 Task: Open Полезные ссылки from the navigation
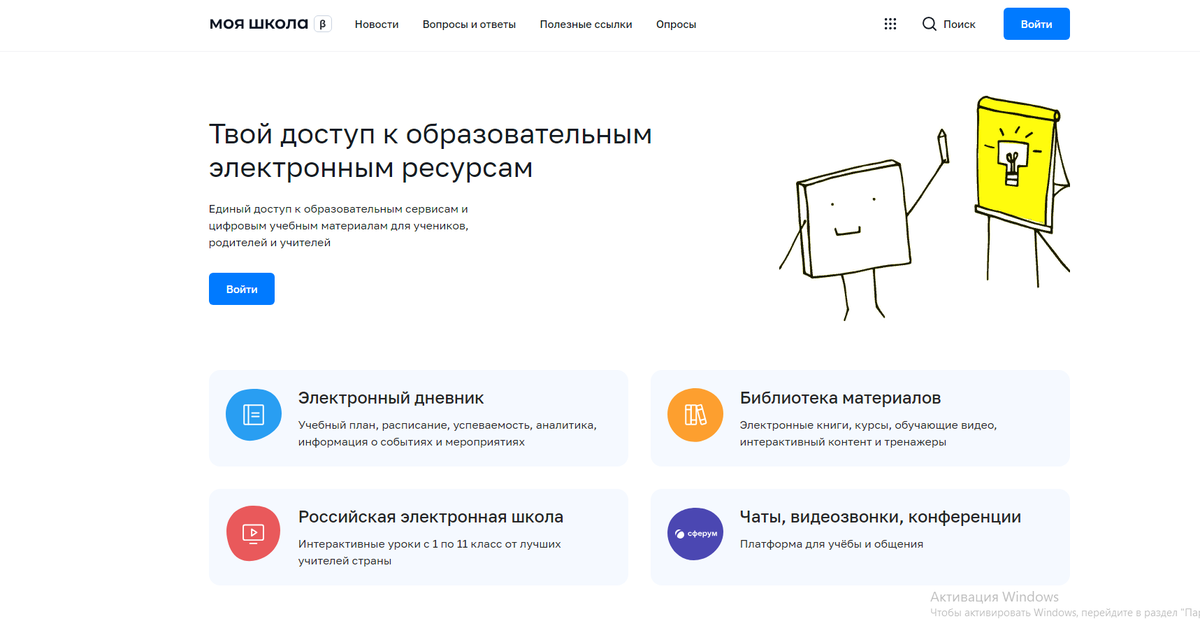pos(586,24)
